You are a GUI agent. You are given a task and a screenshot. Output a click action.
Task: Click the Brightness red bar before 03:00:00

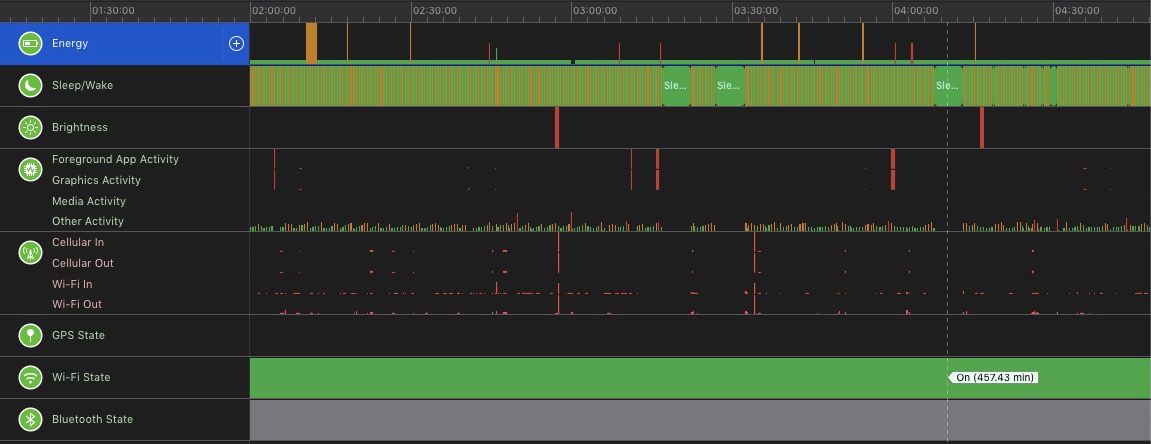point(557,128)
